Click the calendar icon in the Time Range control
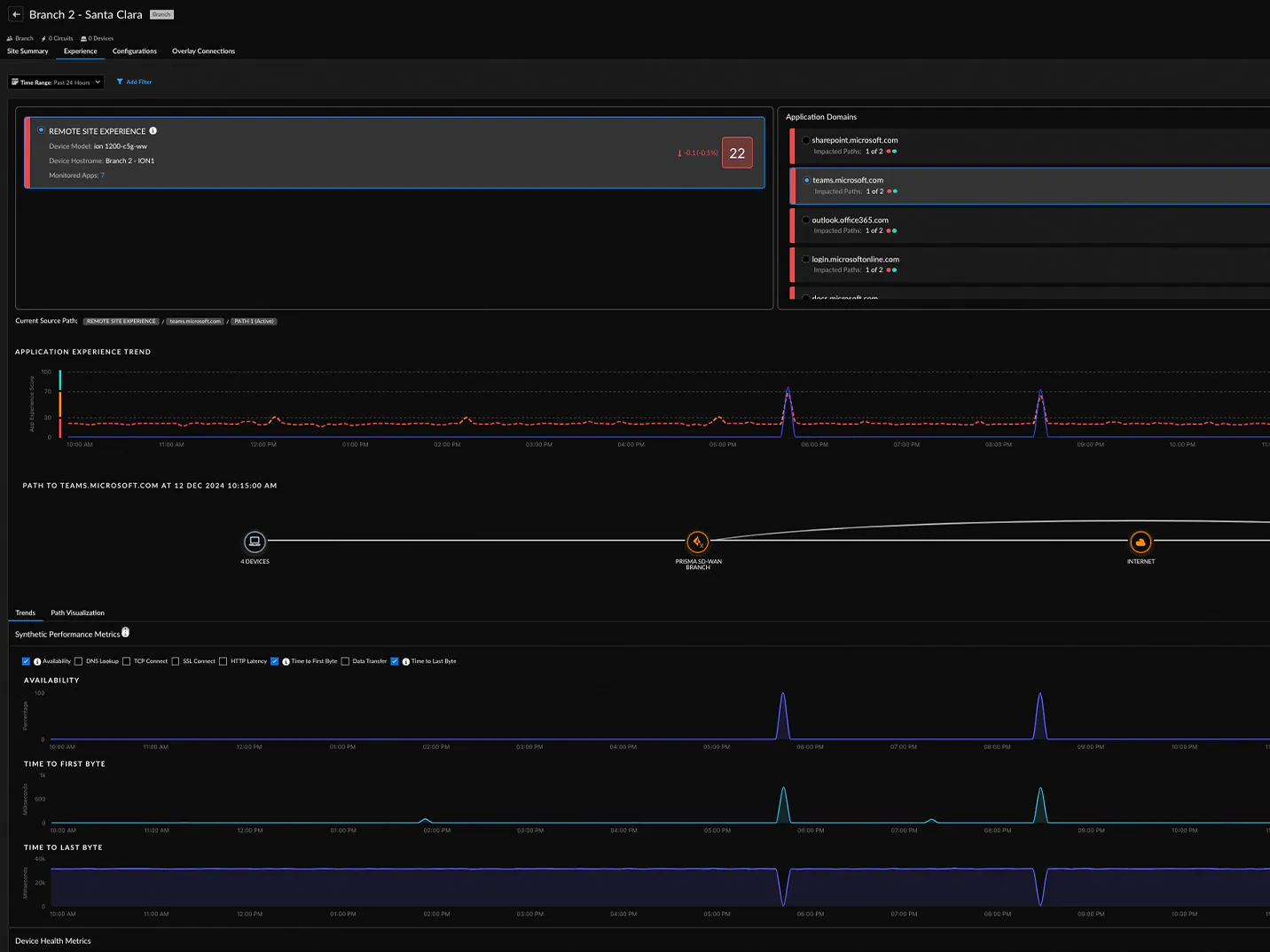Viewport: 1270px width, 952px height. [x=16, y=82]
